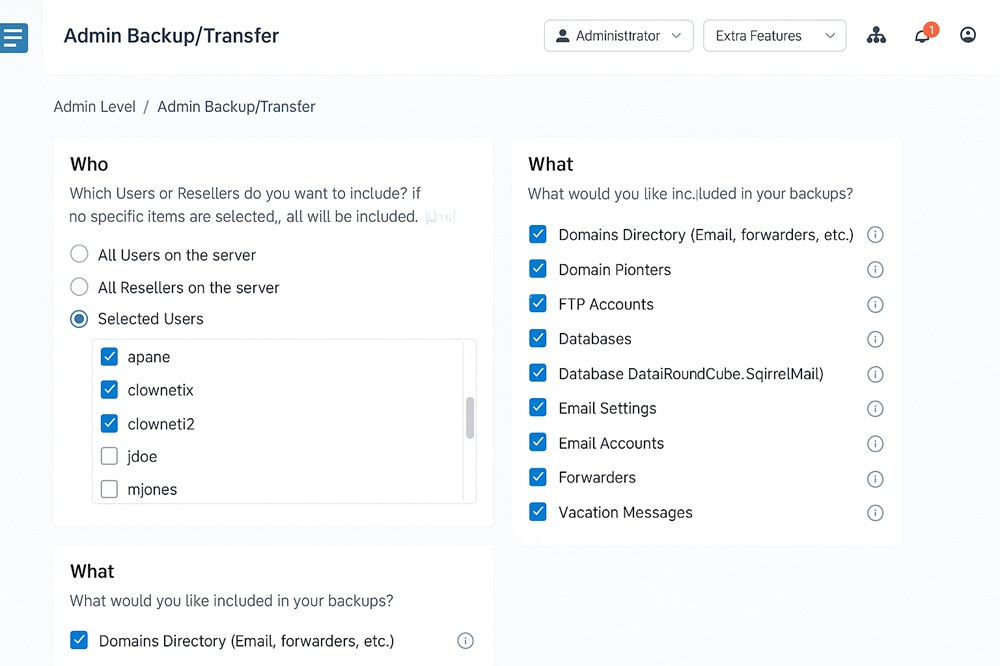The width and height of the screenshot is (1000, 666).
Task: Uncheck the Forwarders checkbox
Action: tap(538, 477)
